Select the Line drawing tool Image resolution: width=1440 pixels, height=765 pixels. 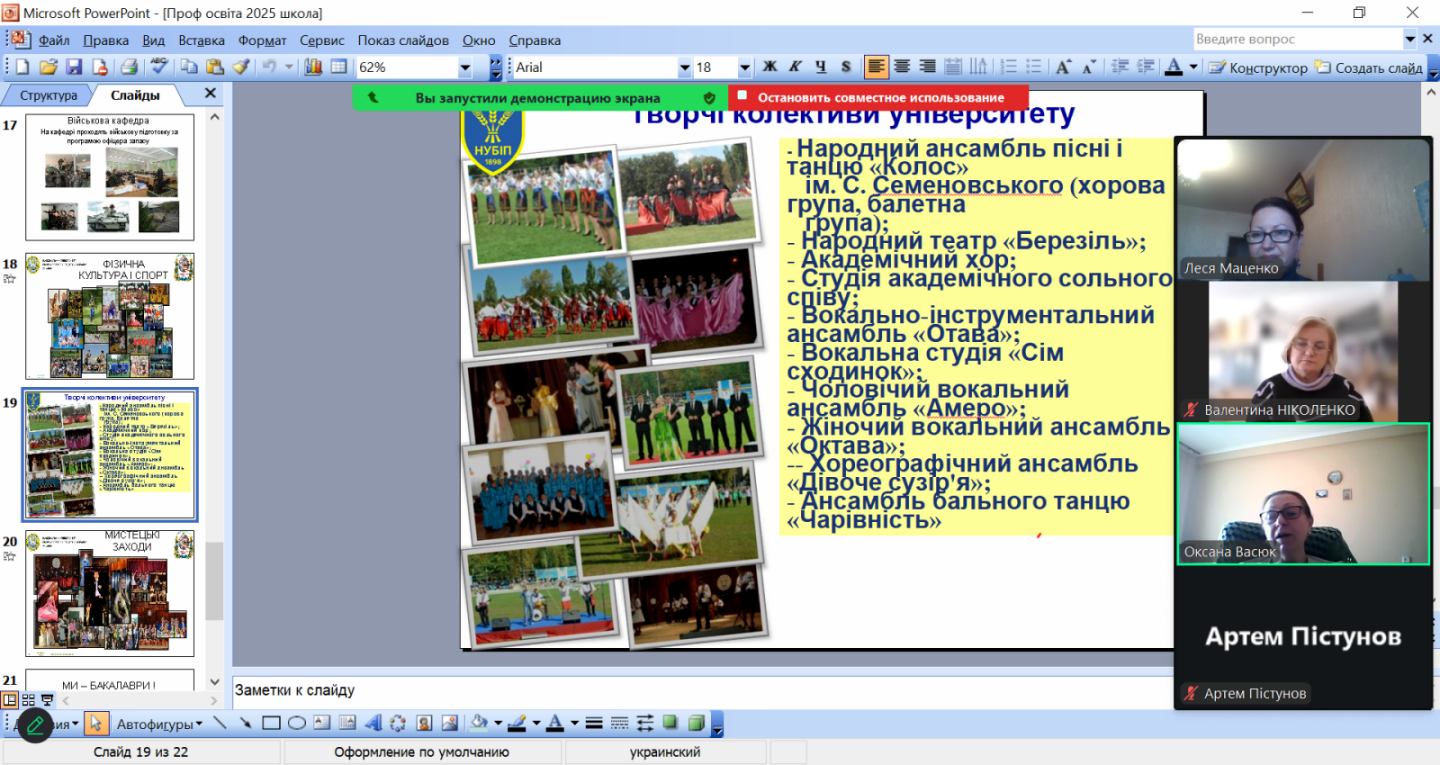pos(220,723)
